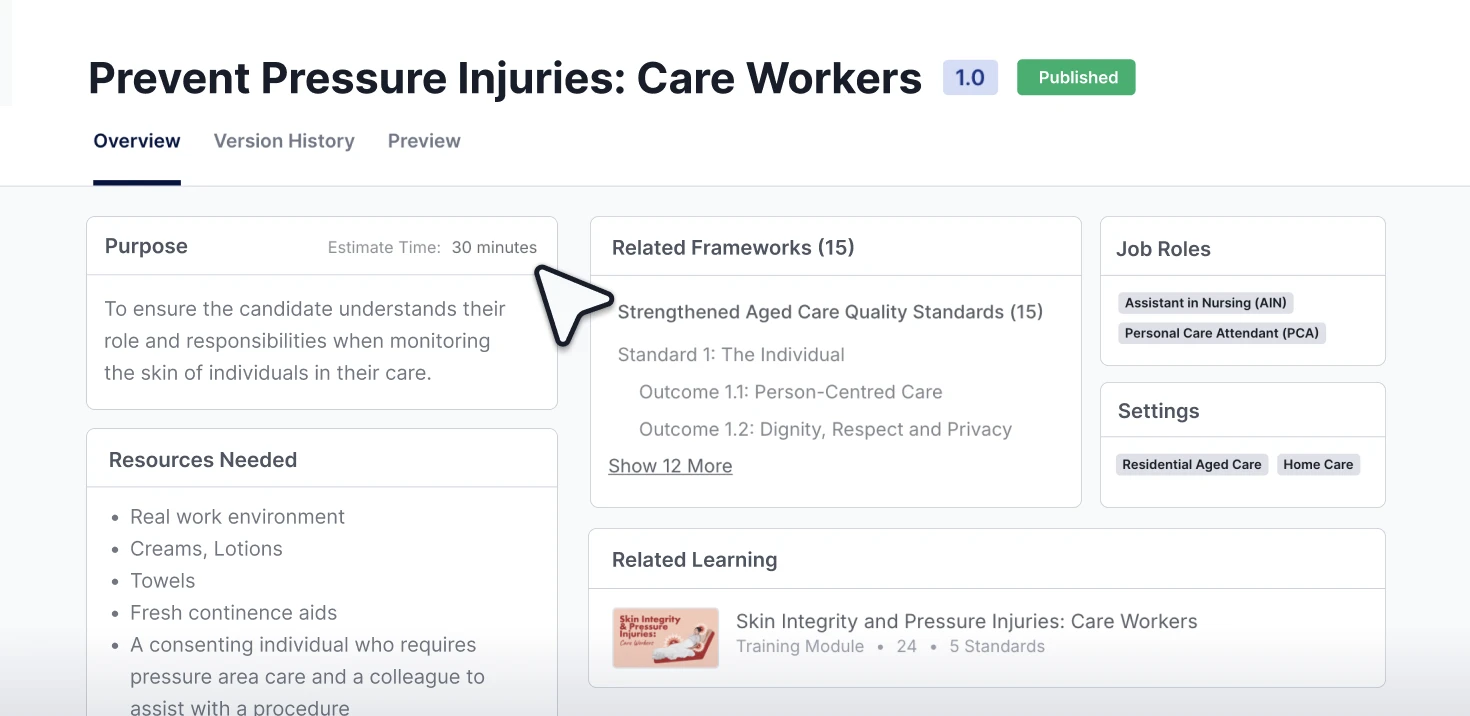
Task: Click Strengthened Aged Care Quality Standards heading
Action: (x=831, y=312)
